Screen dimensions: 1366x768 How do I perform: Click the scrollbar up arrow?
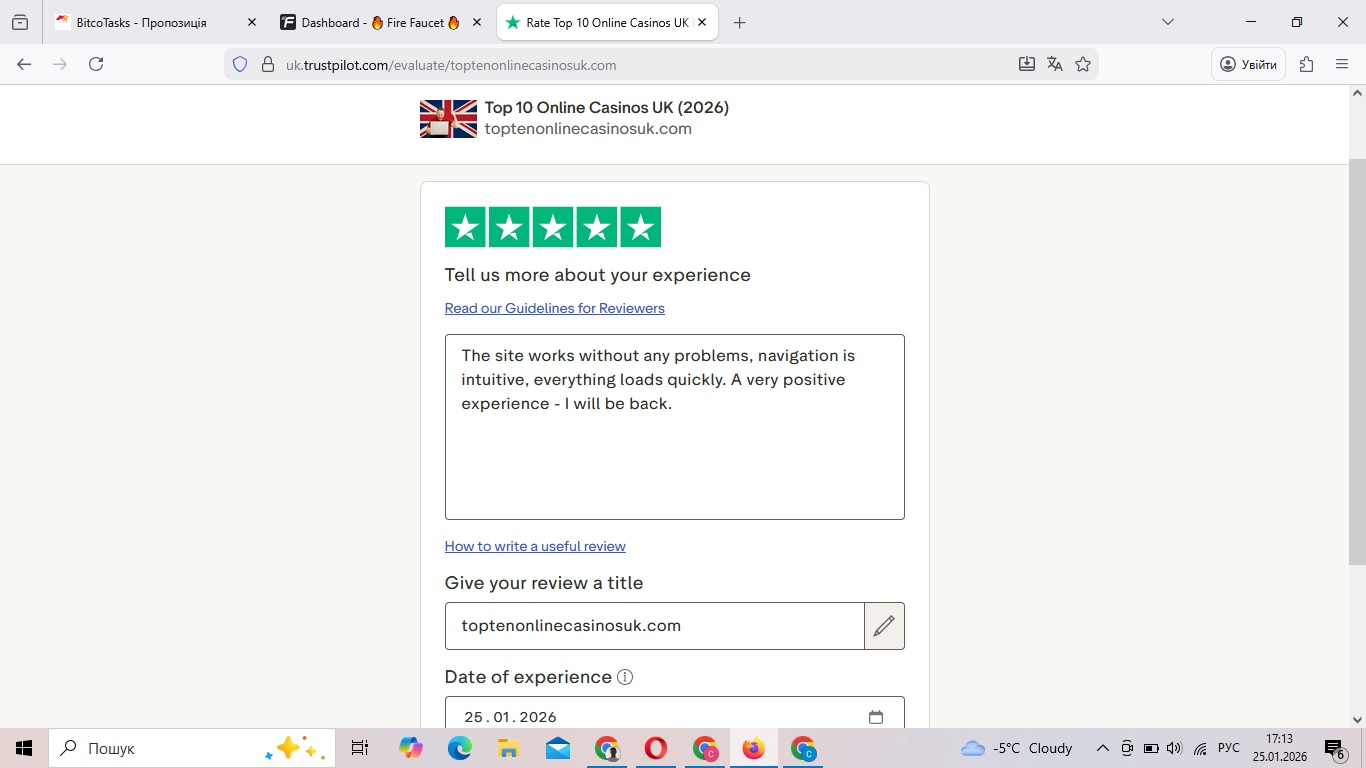1357,93
